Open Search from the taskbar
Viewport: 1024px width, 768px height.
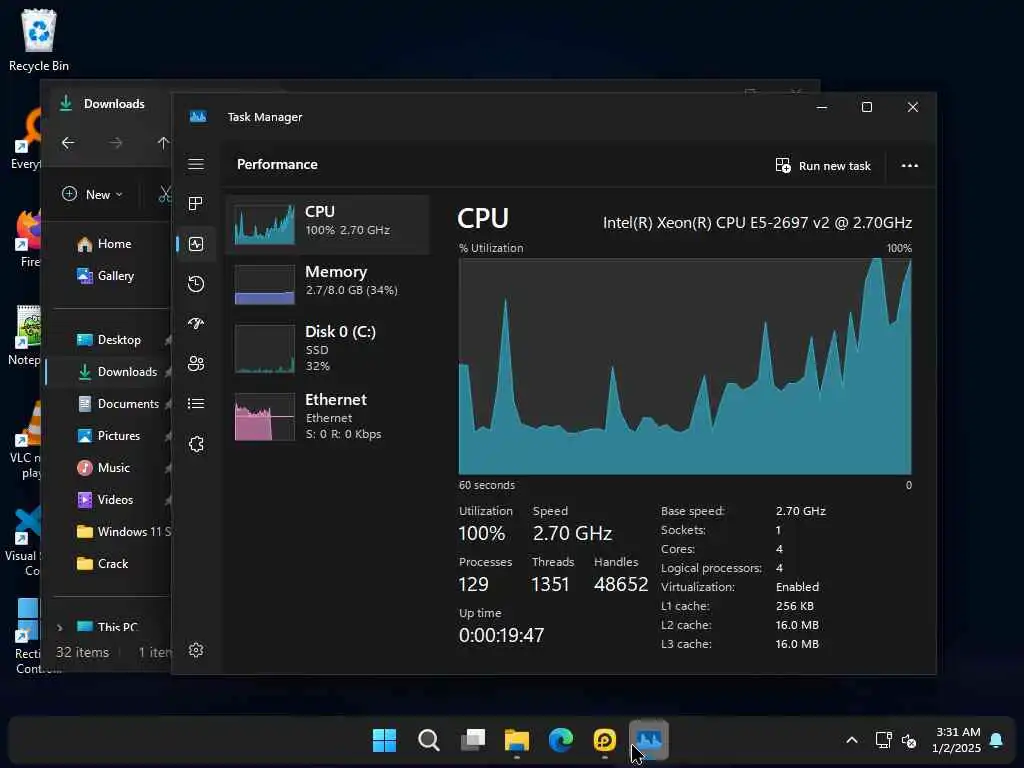428,740
